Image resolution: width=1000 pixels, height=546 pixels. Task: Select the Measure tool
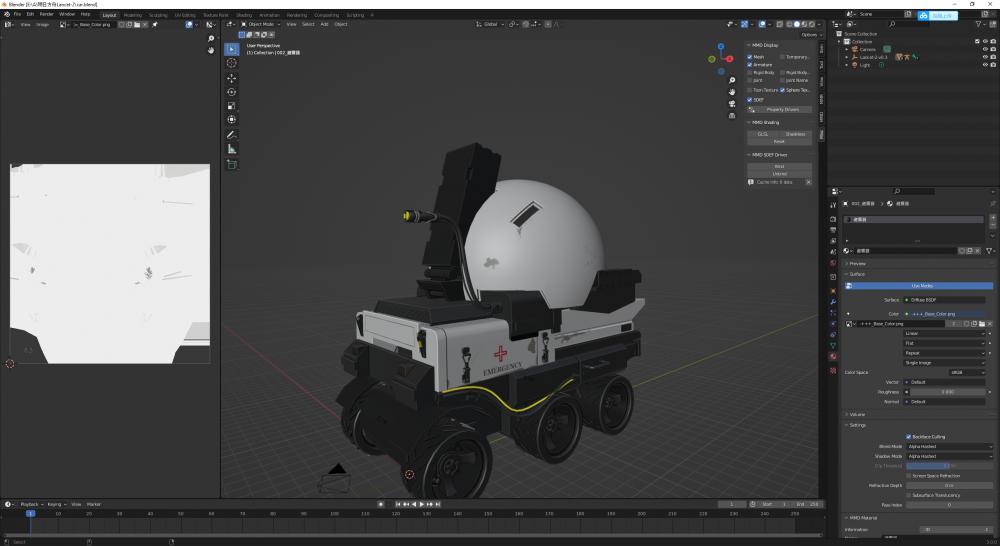point(232,149)
